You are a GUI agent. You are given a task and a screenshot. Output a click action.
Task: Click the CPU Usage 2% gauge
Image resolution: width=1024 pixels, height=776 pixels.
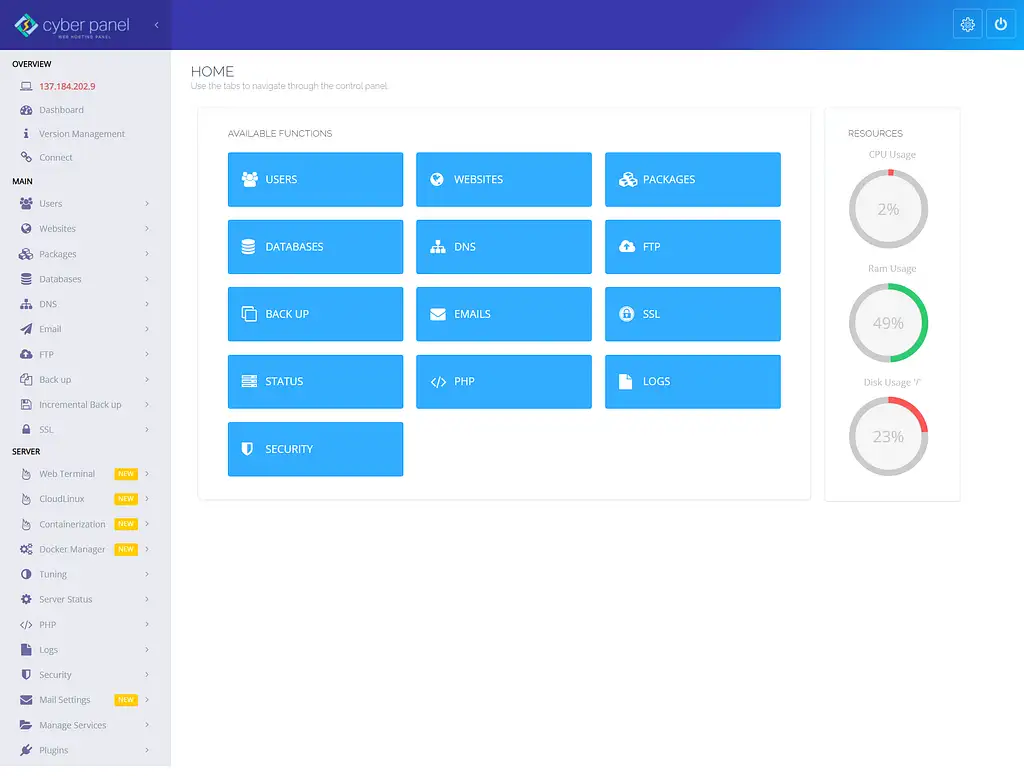[x=888, y=209]
